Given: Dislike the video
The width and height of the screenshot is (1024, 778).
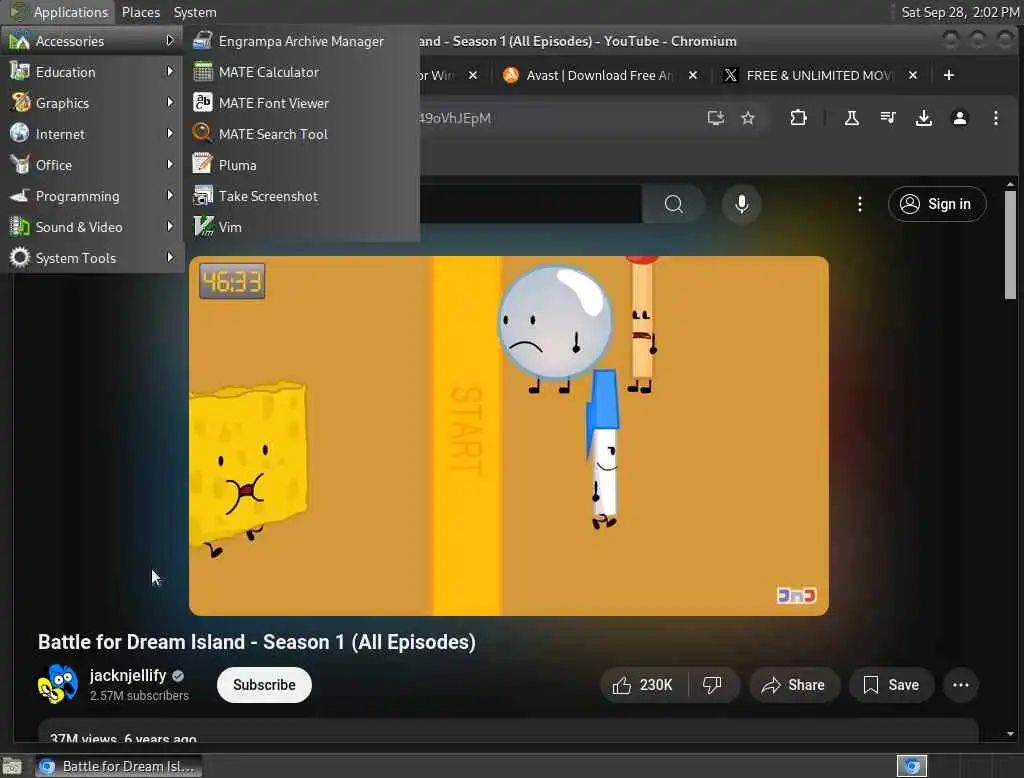Looking at the screenshot, I should pyautogui.click(x=712, y=685).
